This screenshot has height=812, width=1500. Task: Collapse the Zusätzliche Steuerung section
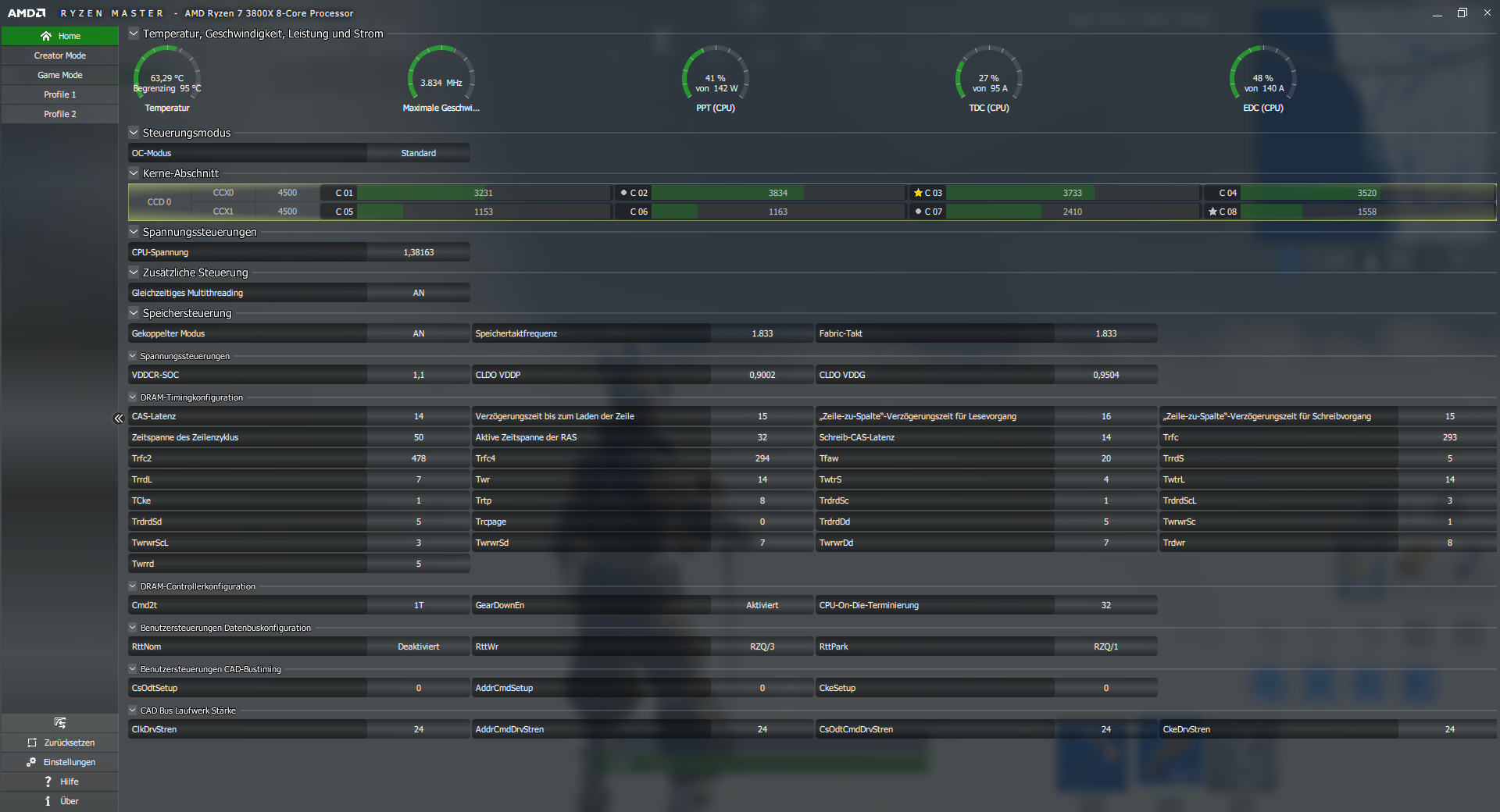click(134, 272)
